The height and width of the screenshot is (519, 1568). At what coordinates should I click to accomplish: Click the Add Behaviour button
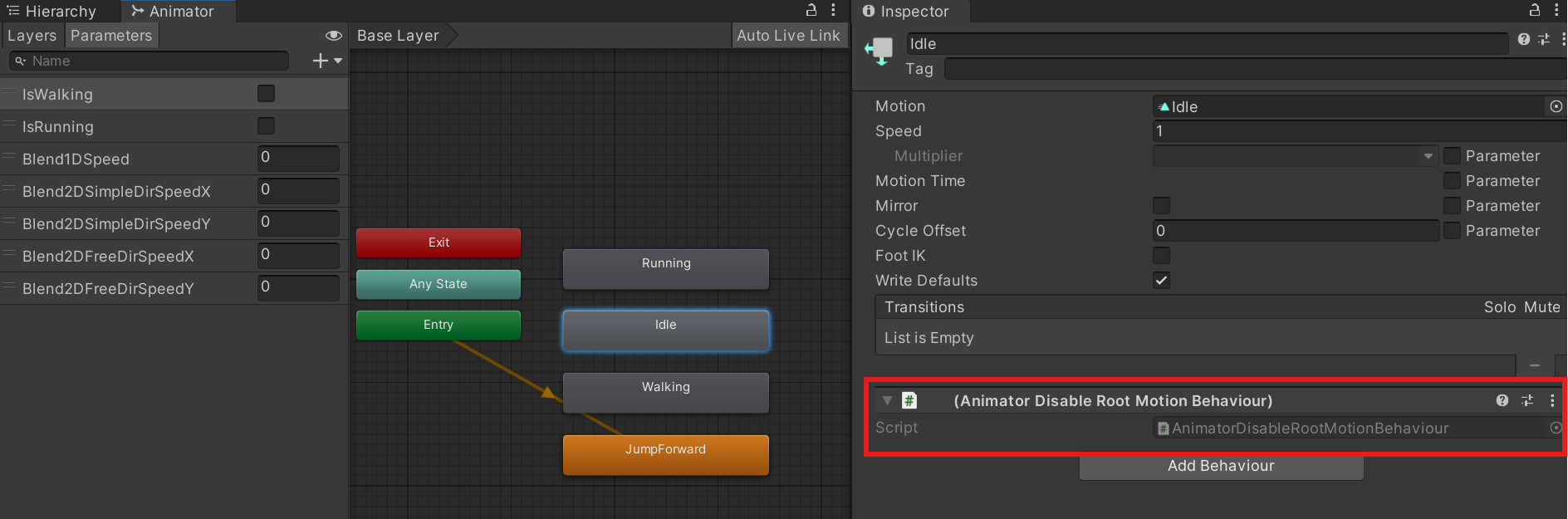click(1220, 466)
